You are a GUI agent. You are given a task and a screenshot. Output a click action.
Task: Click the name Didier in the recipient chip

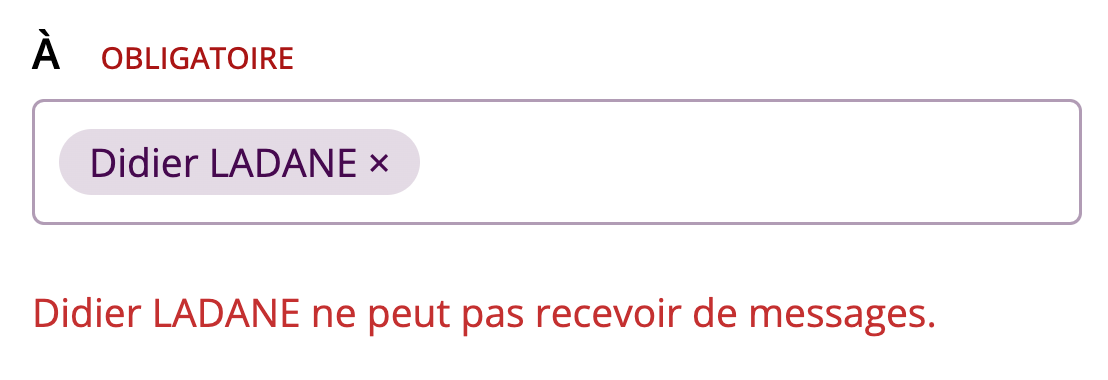[x=144, y=163]
